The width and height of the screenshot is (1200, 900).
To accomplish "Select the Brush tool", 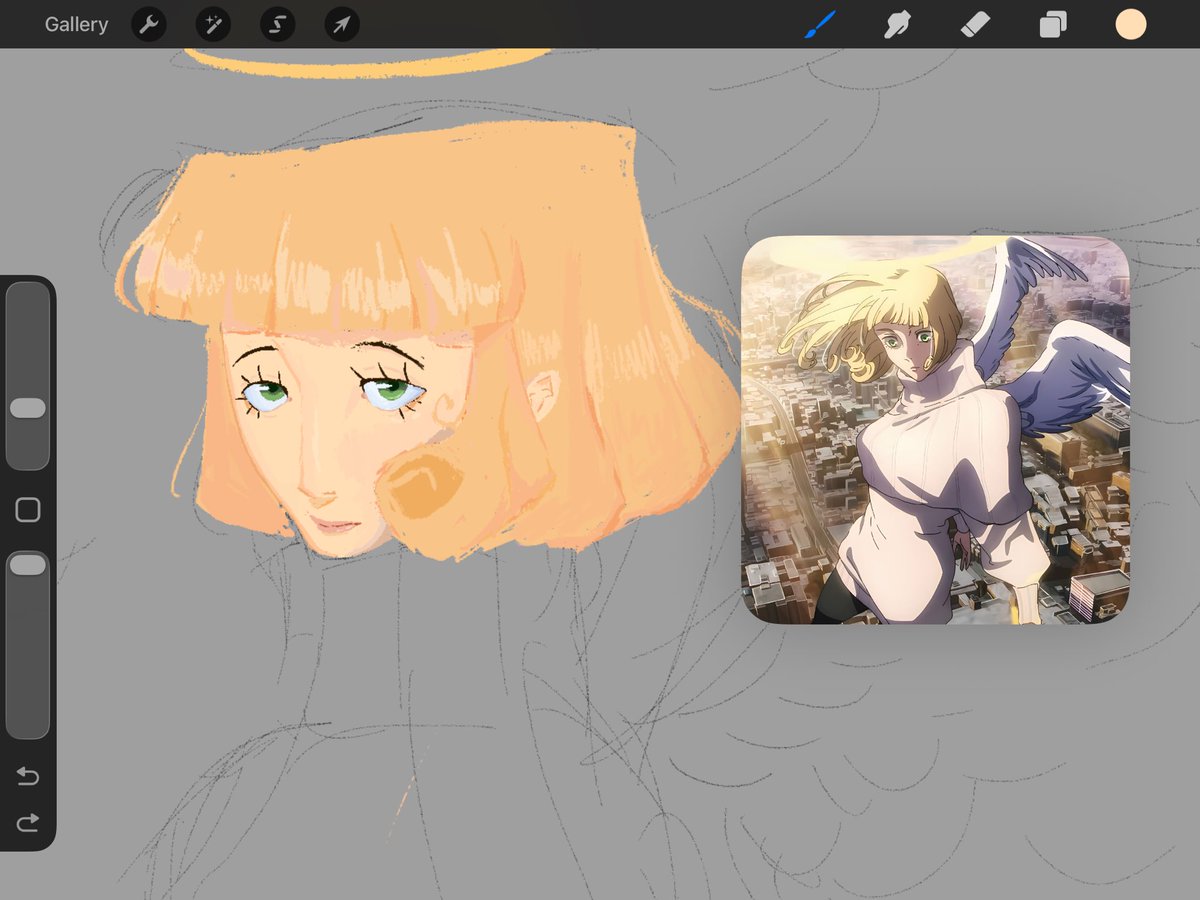I will click(820, 24).
